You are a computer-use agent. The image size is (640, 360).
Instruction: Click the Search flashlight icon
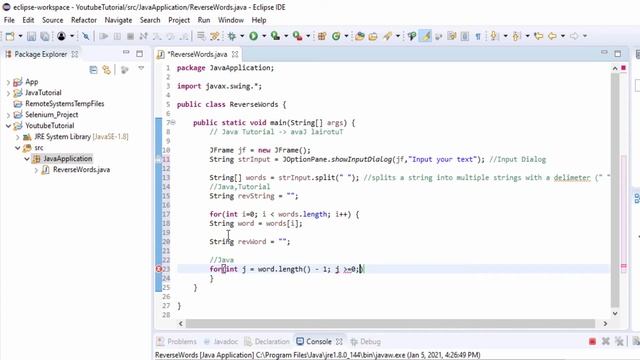(x=387, y=36)
